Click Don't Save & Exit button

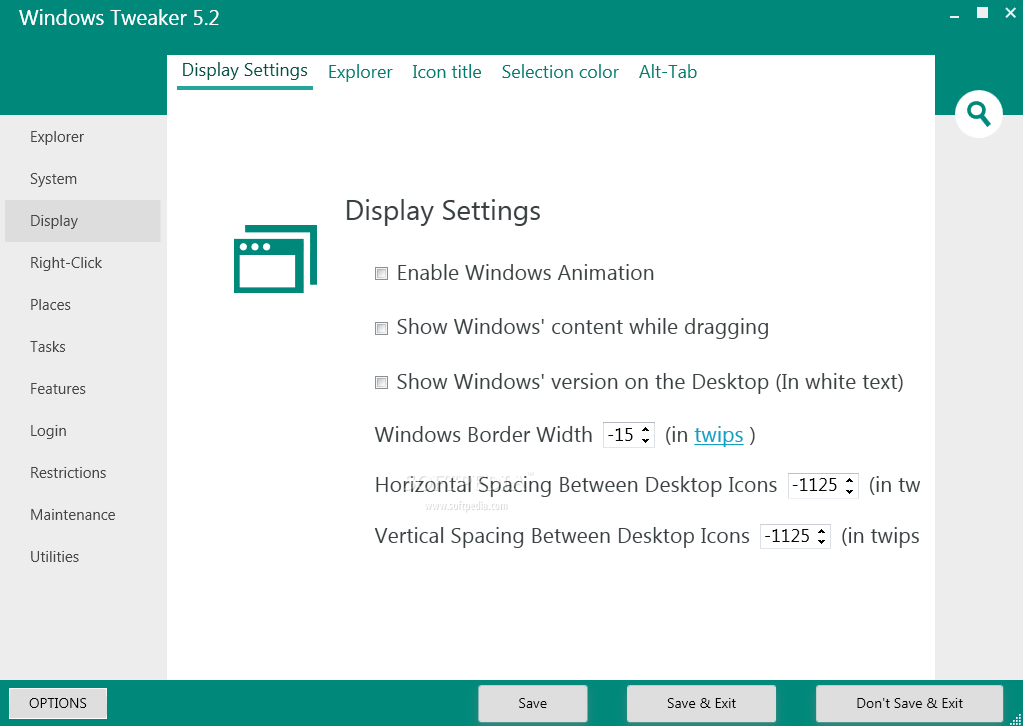(x=909, y=703)
